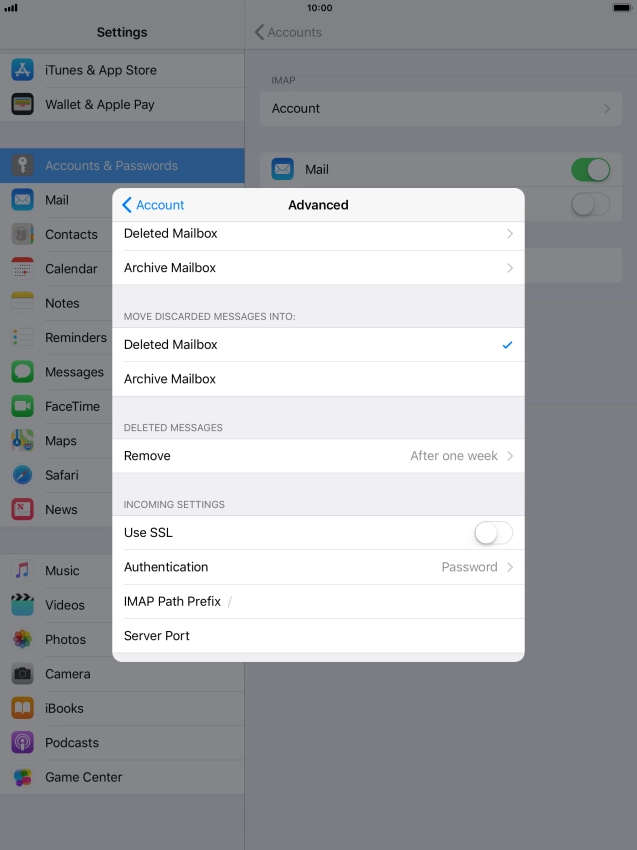Open the IMAP Account row chevron
This screenshot has width=637, height=850.
click(607, 108)
